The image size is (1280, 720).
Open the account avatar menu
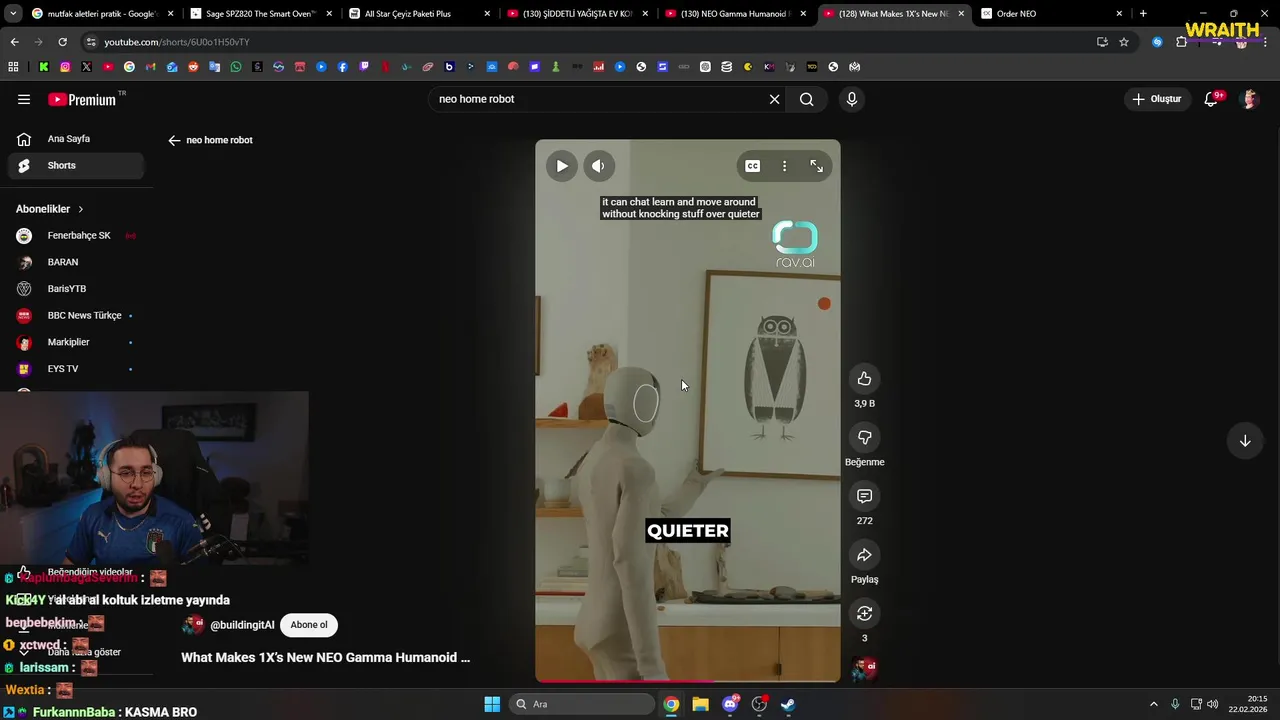pyautogui.click(x=1249, y=99)
